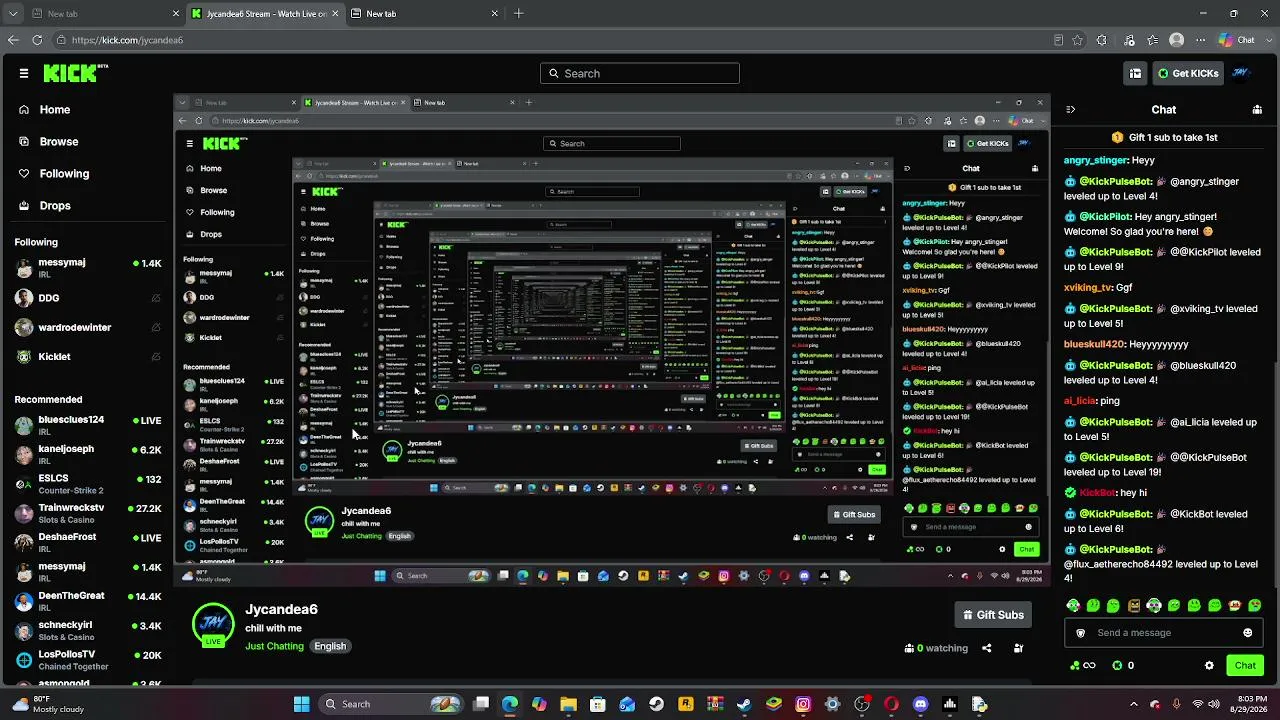The height and width of the screenshot is (720, 1280).
Task: Favorite this page with star icon
Action: click(1077, 40)
